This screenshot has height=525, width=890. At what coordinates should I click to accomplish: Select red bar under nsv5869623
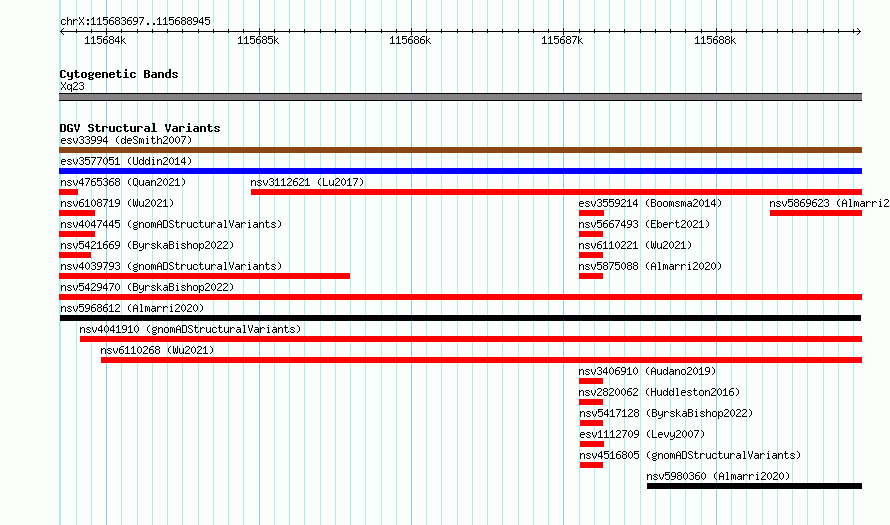click(x=816, y=213)
